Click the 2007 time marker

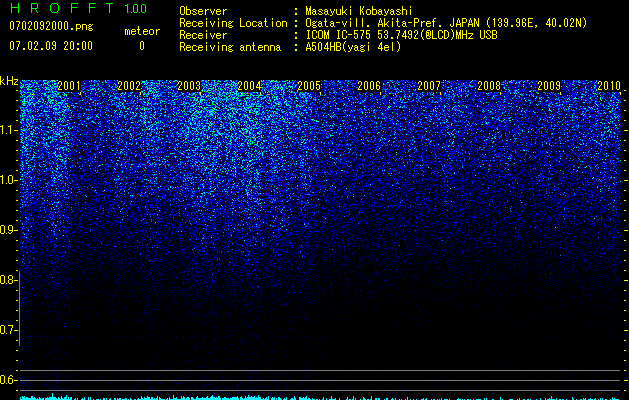coord(429,85)
